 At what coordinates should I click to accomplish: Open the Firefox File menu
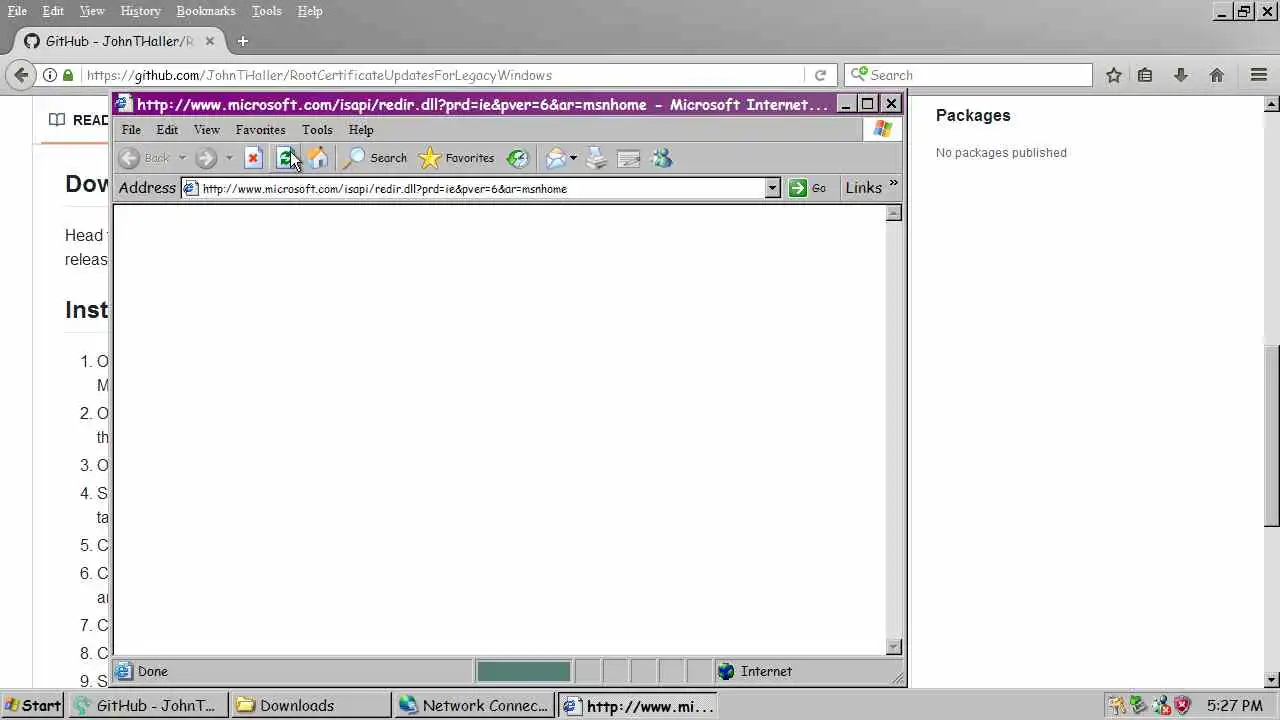point(17,11)
